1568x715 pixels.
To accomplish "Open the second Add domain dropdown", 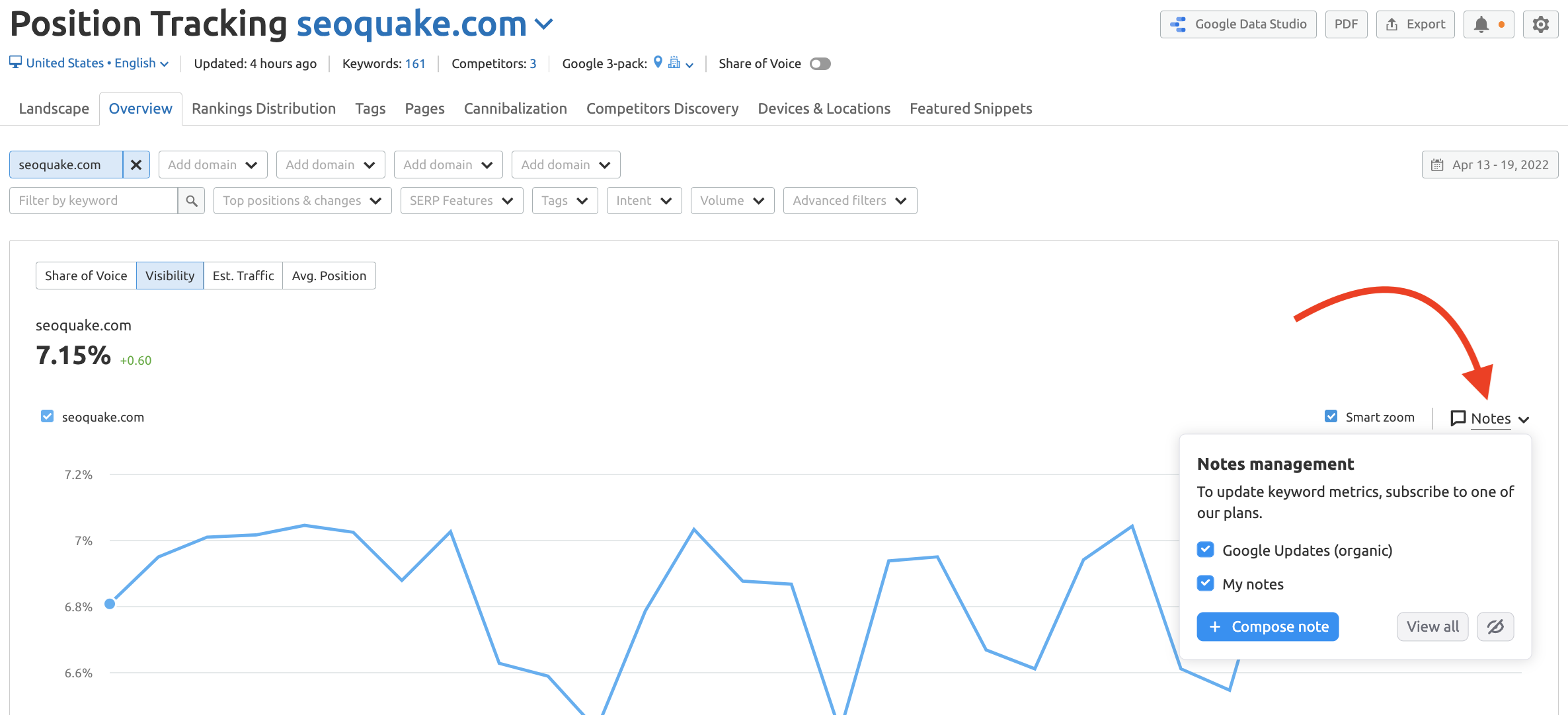I will (331, 165).
